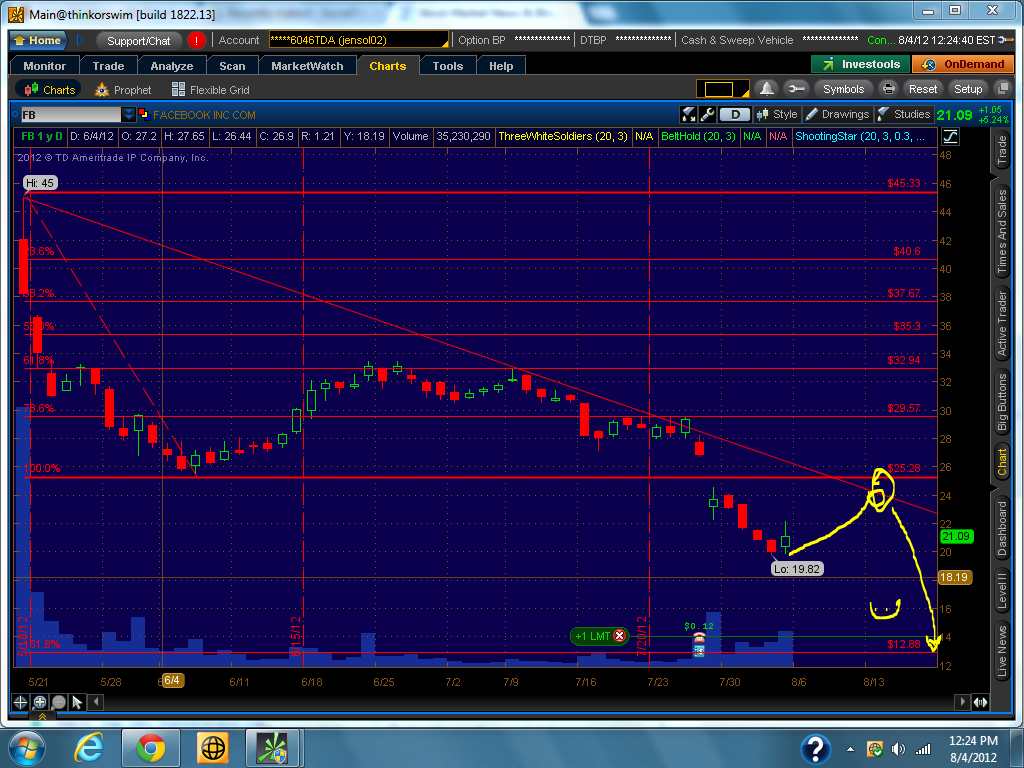Switch to the Trade tab
The height and width of the screenshot is (768, 1024).
(x=108, y=66)
